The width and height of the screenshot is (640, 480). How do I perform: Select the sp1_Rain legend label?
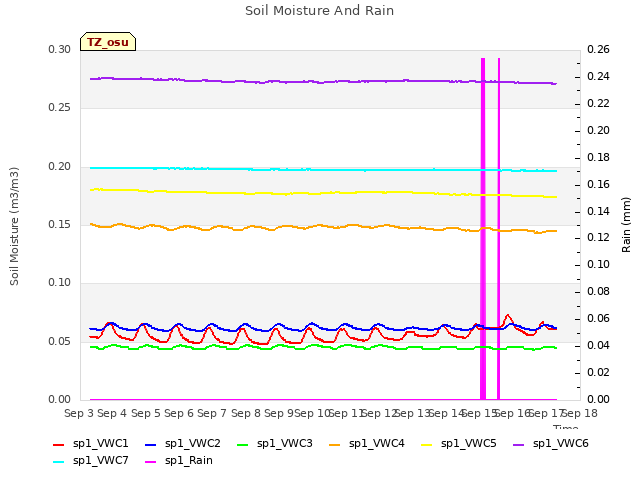pyautogui.click(x=189, y=461)
